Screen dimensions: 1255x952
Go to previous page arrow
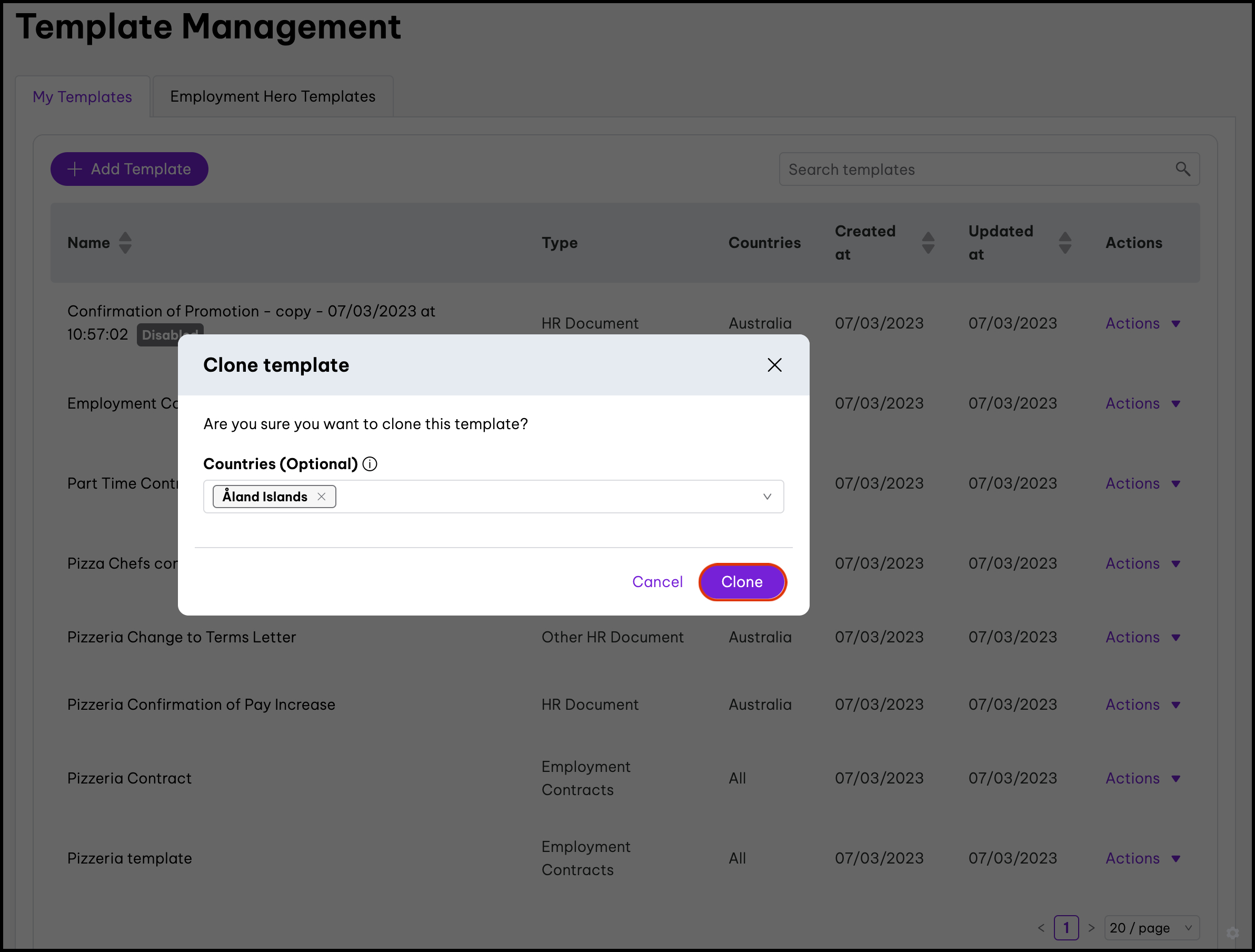pyautogui.click(x=1041, y=928)
